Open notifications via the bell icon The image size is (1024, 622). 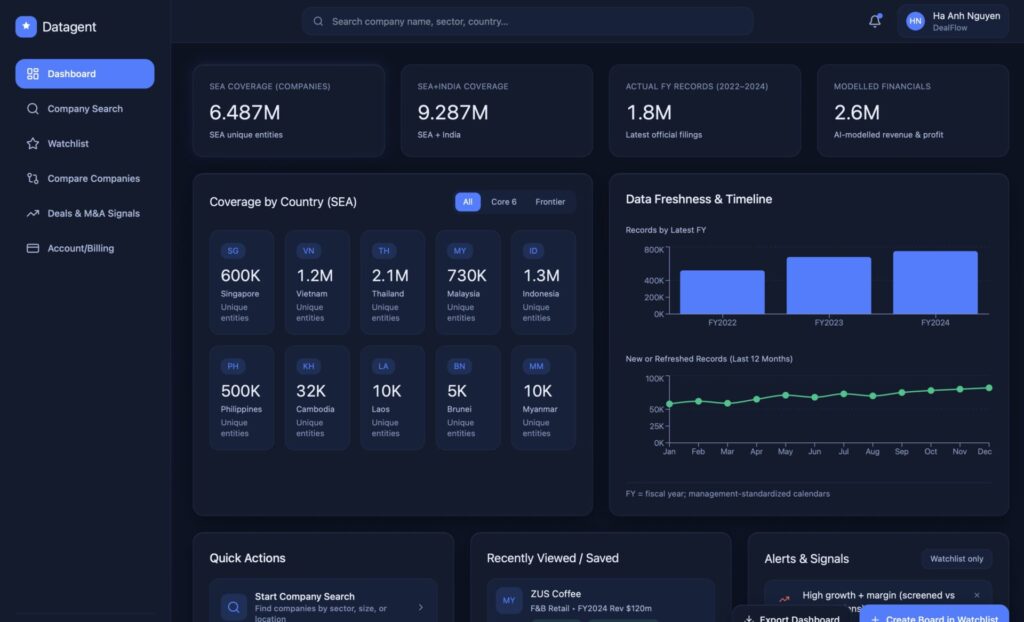(x=875, y=21)
